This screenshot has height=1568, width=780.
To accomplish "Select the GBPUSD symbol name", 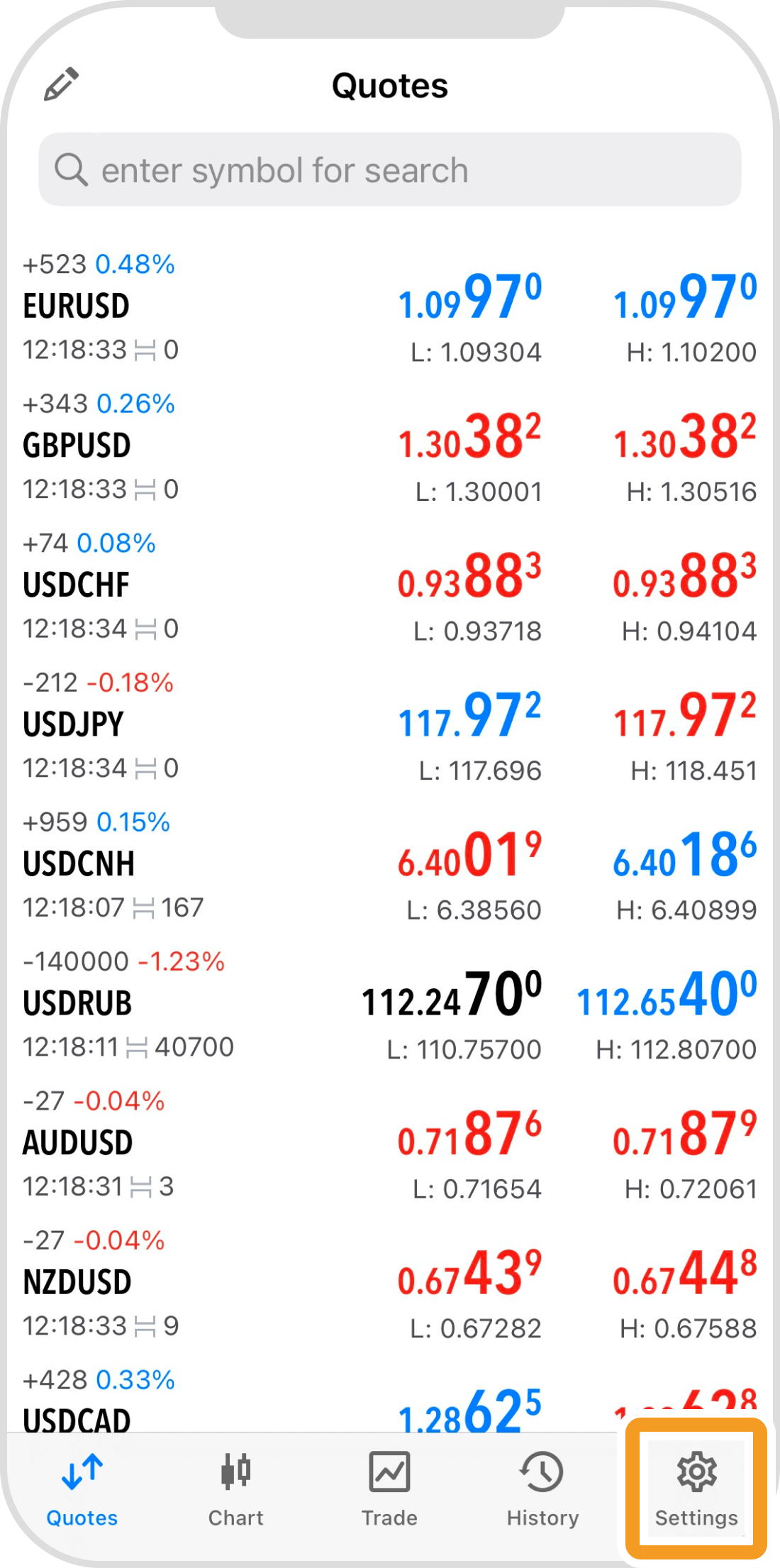I will click(x=77, y=446).
